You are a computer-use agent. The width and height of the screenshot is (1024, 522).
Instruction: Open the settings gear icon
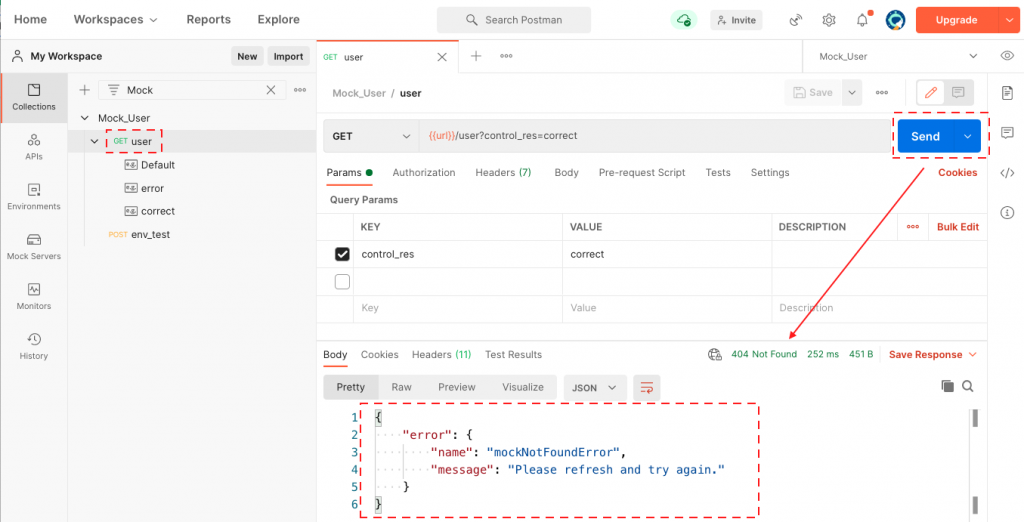point(829,20)
